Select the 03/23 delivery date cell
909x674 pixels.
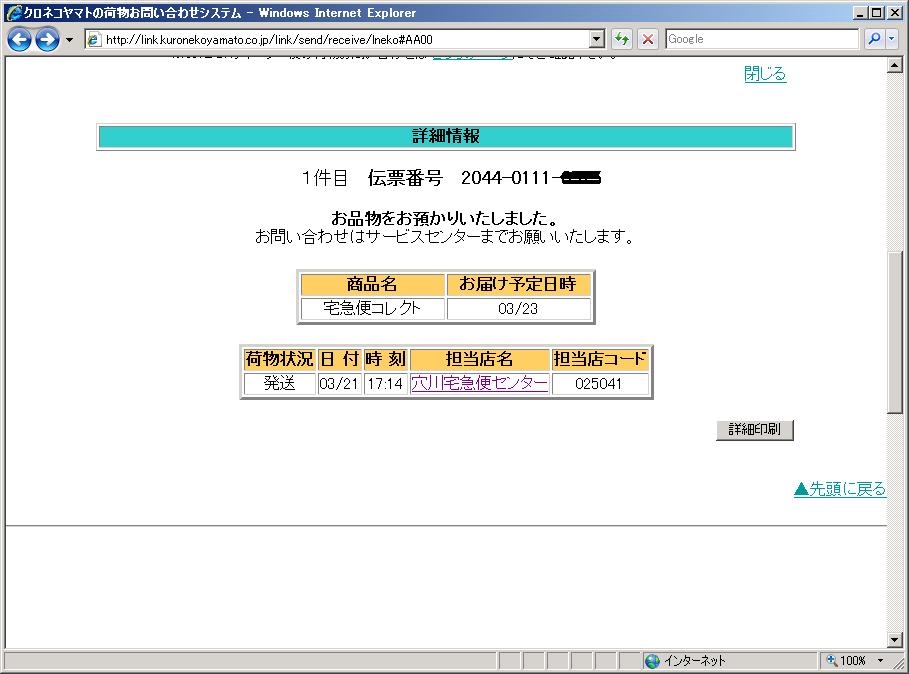(x=518, y=308)
